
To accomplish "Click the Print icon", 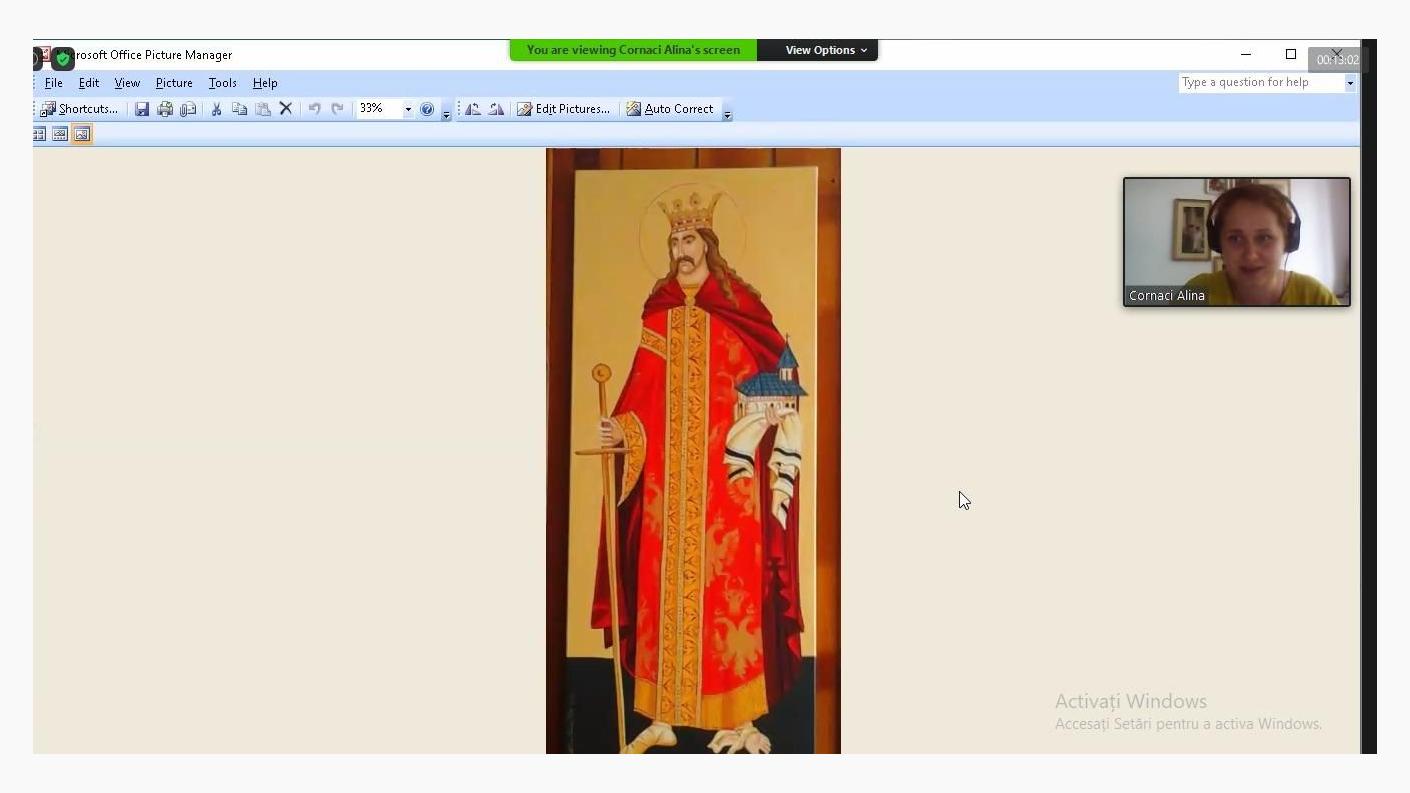I will pos(165,108).
